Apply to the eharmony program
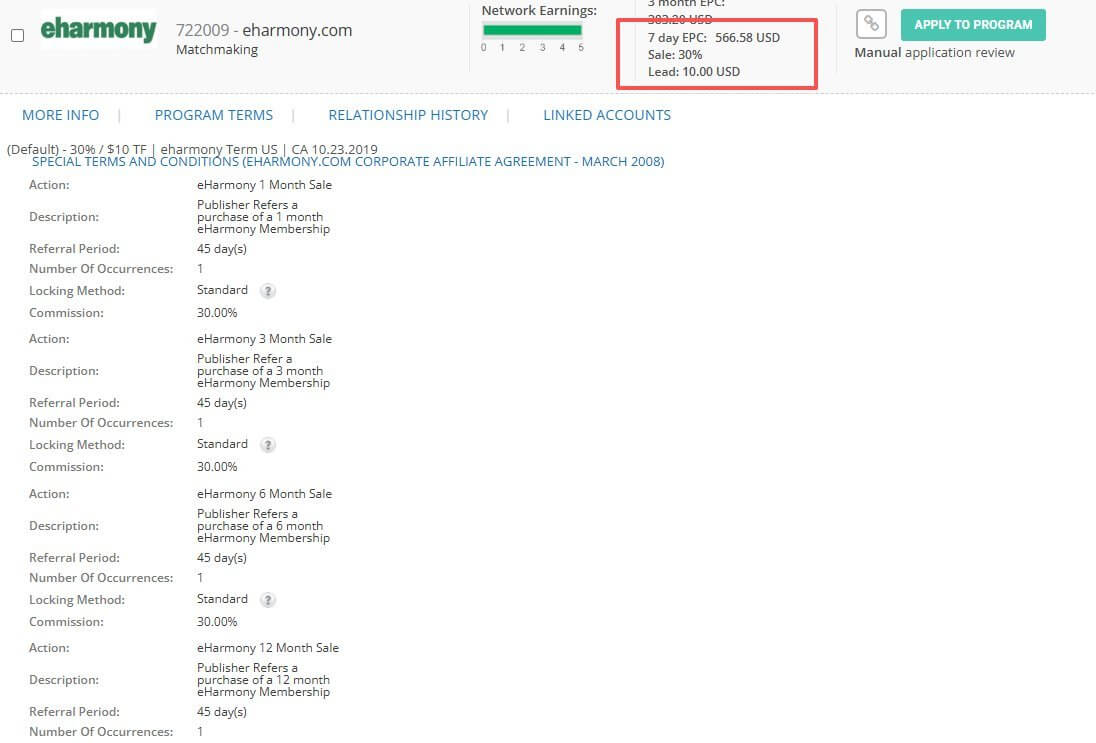This screenshot has width=1096, height=743. pyautogui.click(x=973, y=24)
